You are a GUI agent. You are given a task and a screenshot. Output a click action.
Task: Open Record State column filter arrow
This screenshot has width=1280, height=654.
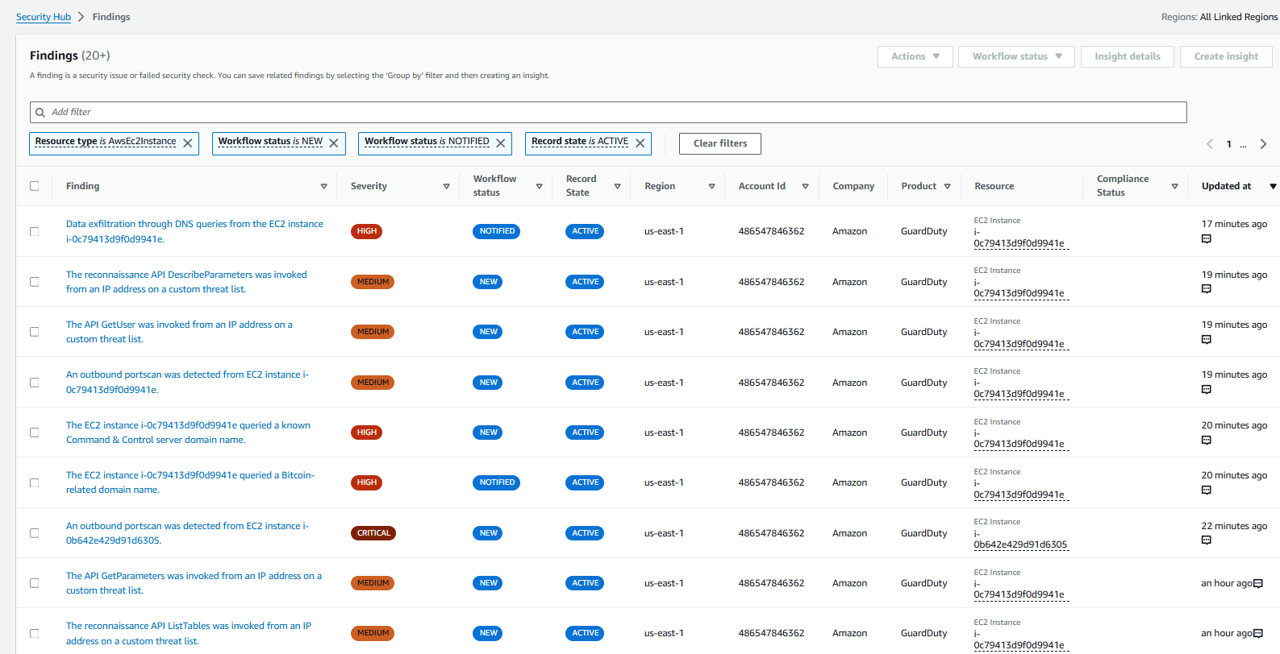(617, 186)
